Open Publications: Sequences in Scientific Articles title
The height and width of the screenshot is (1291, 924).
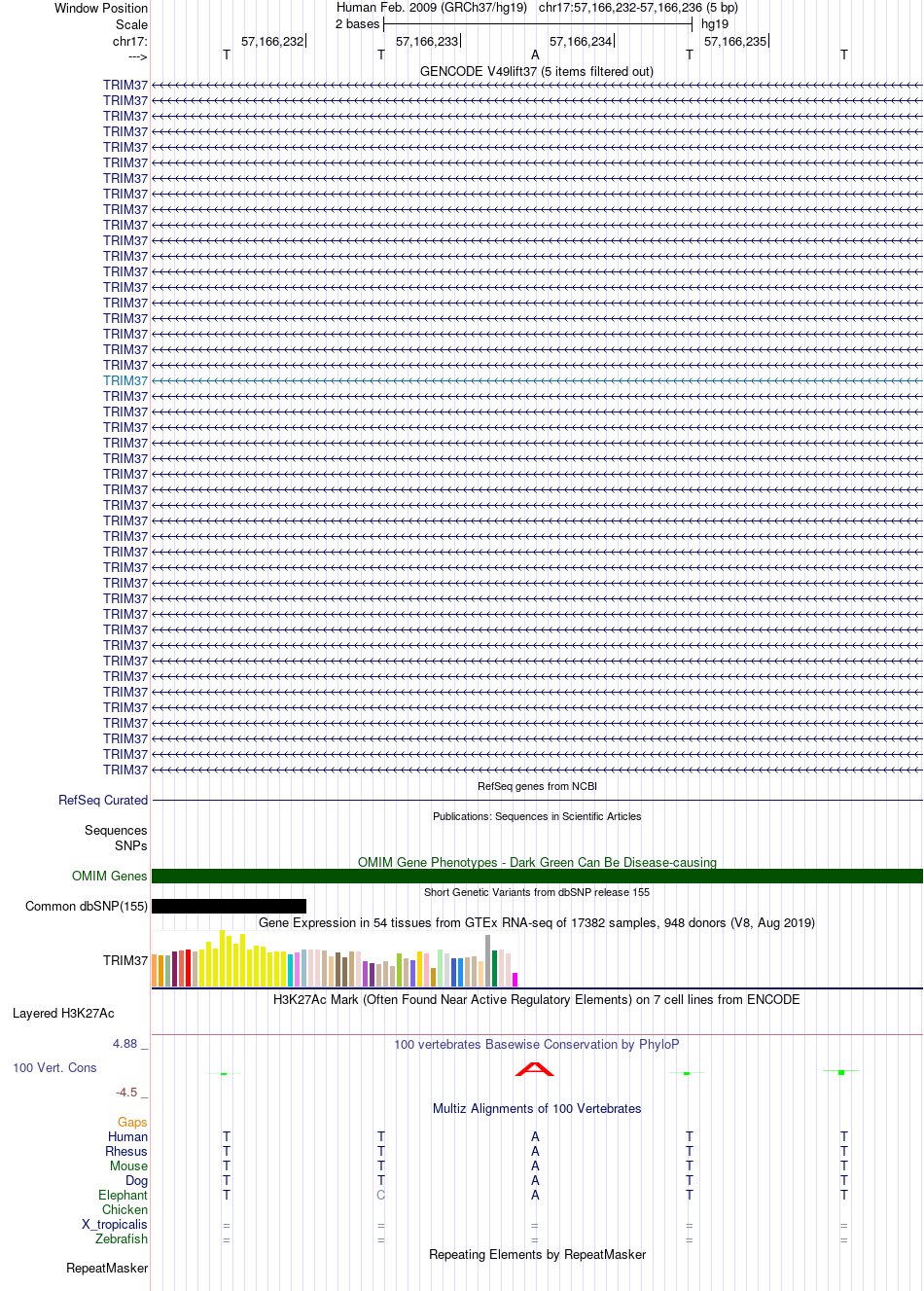537,816
